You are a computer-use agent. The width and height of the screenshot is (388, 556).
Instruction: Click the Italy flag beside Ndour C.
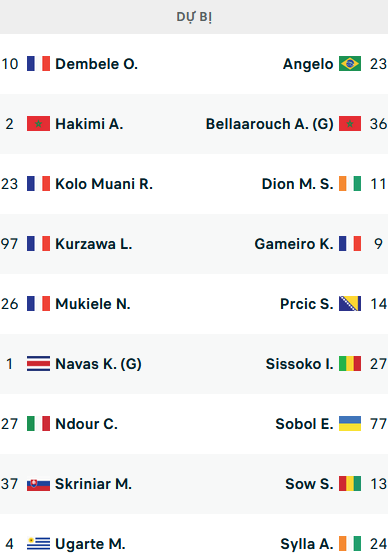click(x=38, y=424)
